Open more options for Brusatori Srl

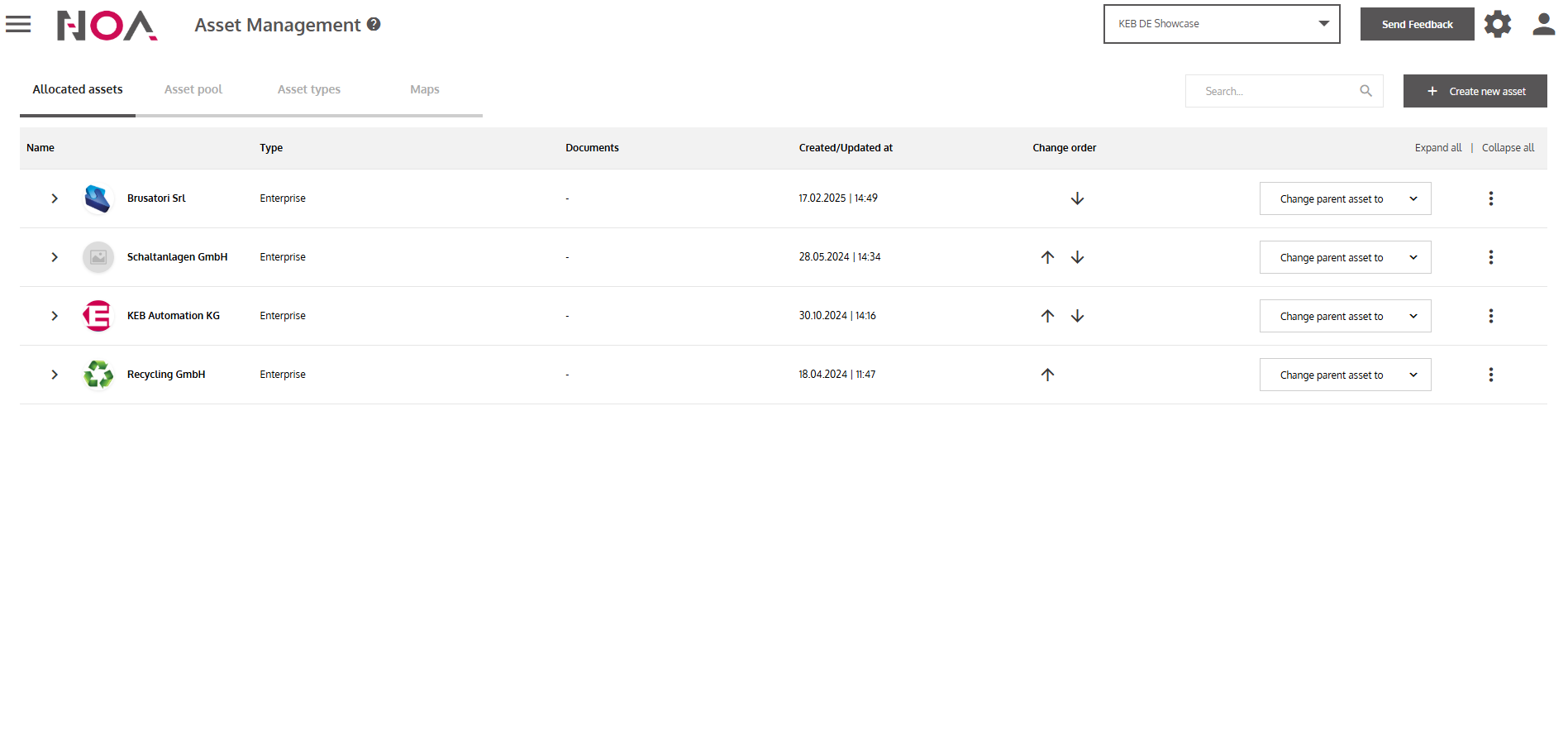pyautogui.click(x=1490, y=198)
